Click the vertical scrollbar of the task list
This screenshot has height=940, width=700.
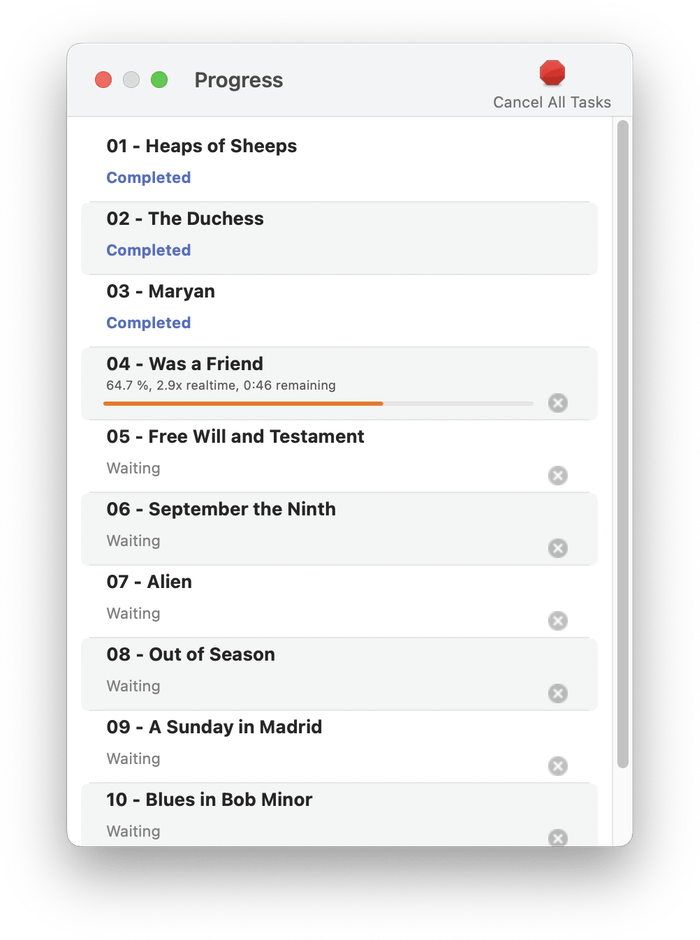click(623, 444)
